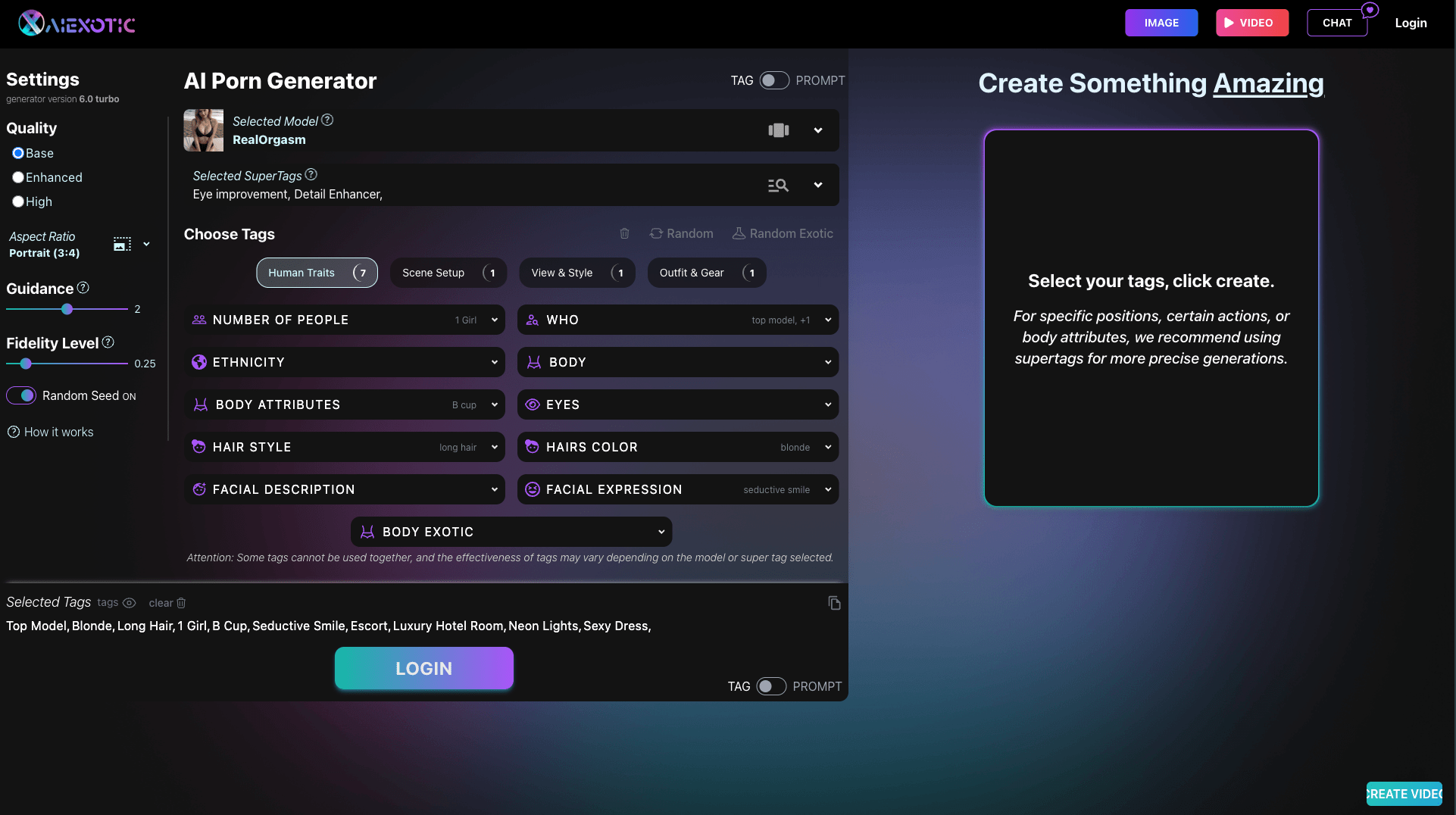
Task: Open the Facial Description dropdown
Action: tap(345, 489)
